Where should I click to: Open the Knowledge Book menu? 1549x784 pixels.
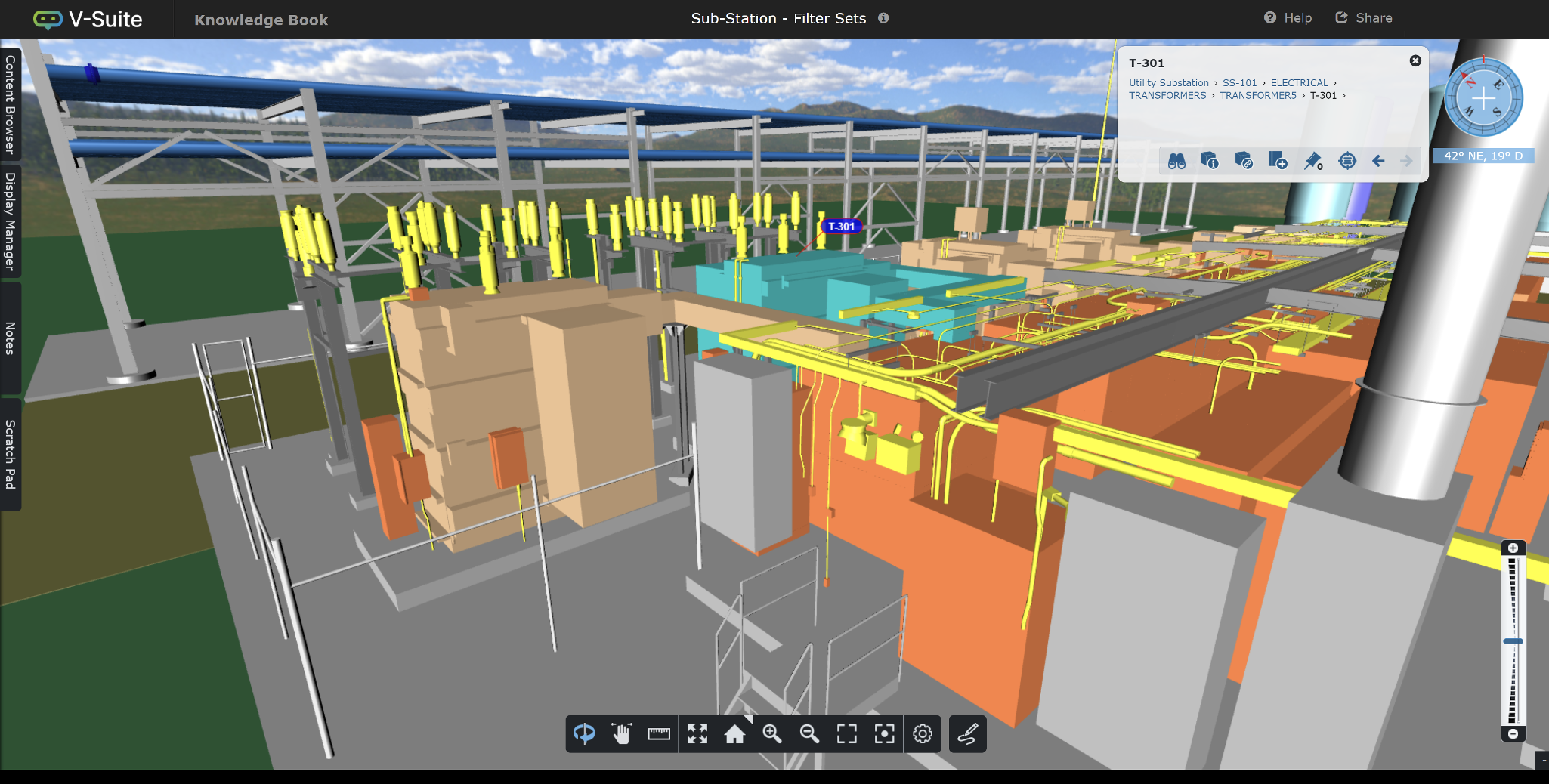pyautogui.click(x=261, y=20)
